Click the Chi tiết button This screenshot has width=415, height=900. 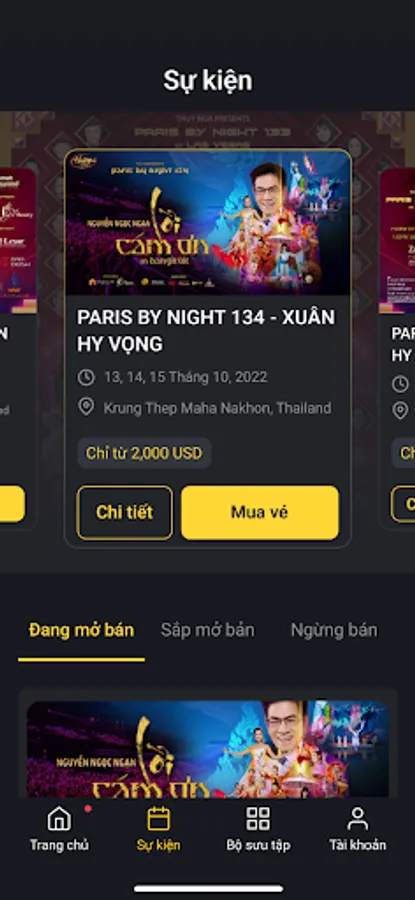[x=125, y=513]
